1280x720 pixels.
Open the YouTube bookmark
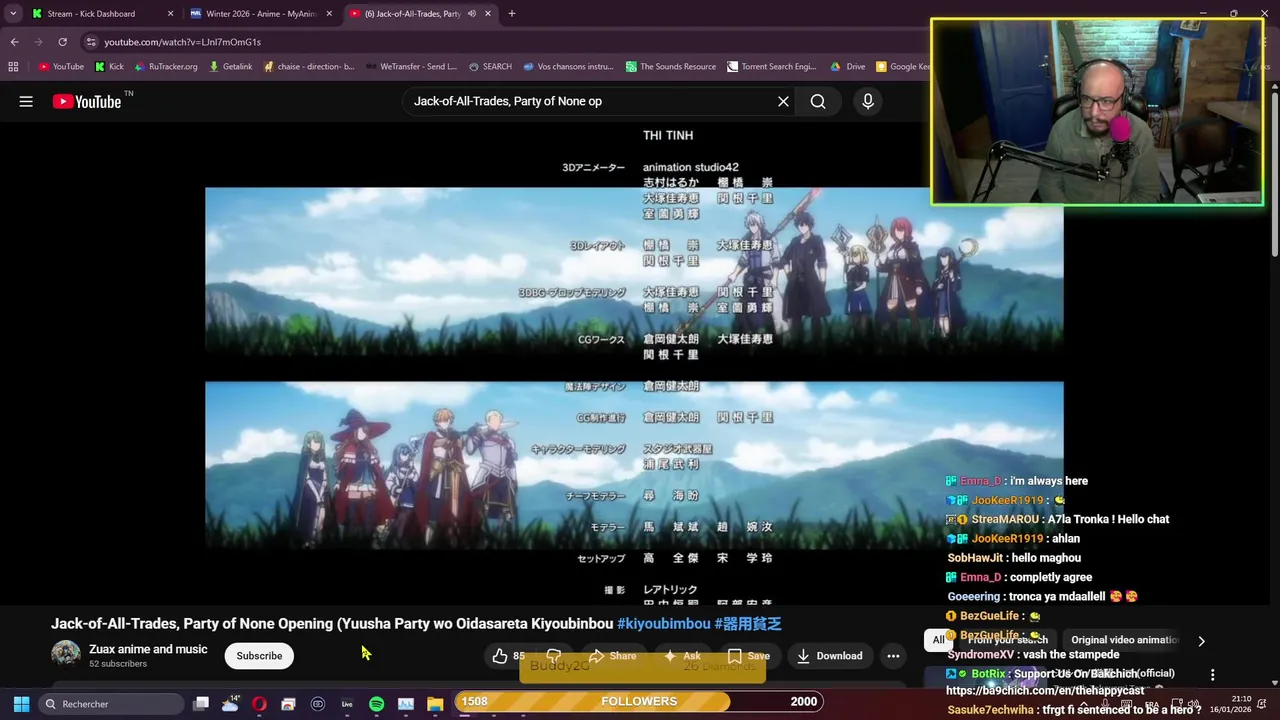pyautogui.click(x=61, y=67)
